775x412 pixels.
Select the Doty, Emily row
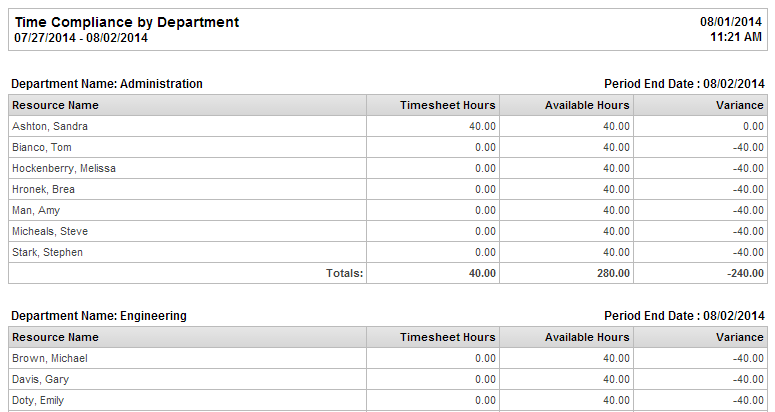388,401
